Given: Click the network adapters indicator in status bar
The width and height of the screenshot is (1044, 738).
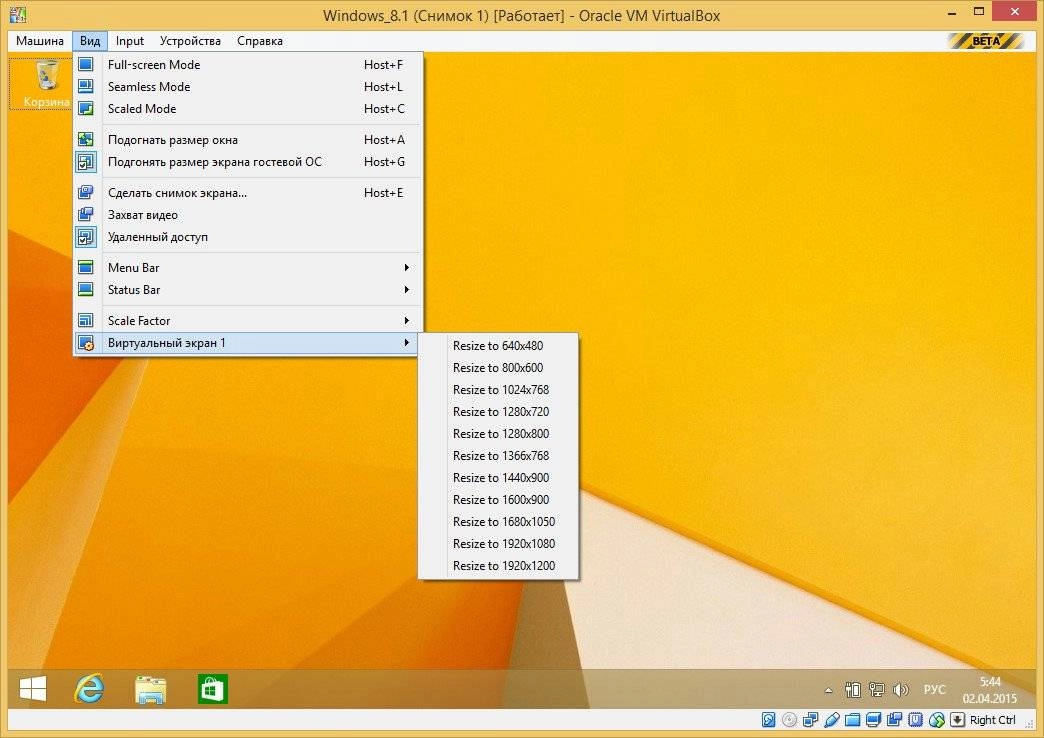Looking at the screenshot, I should click(x=810, y=719).
